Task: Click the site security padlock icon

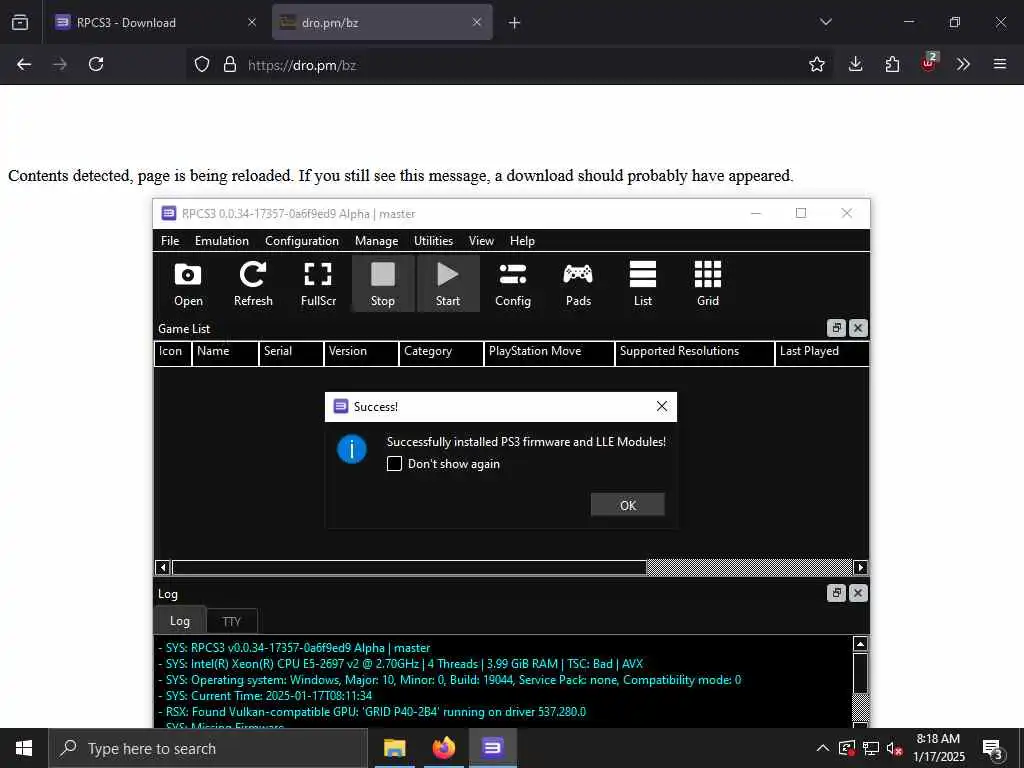Action: pyautogui.click(x=229, y=64)
